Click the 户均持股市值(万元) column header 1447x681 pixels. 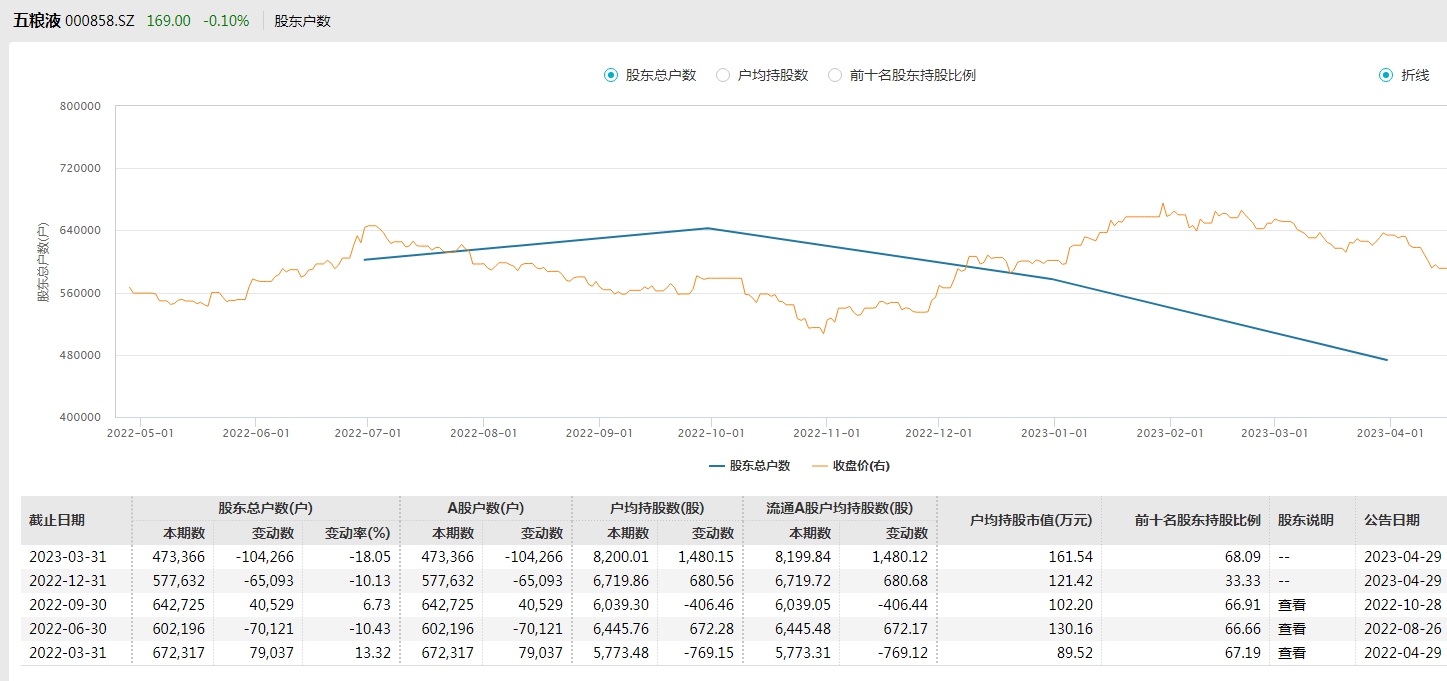[x=1031, y=520]
